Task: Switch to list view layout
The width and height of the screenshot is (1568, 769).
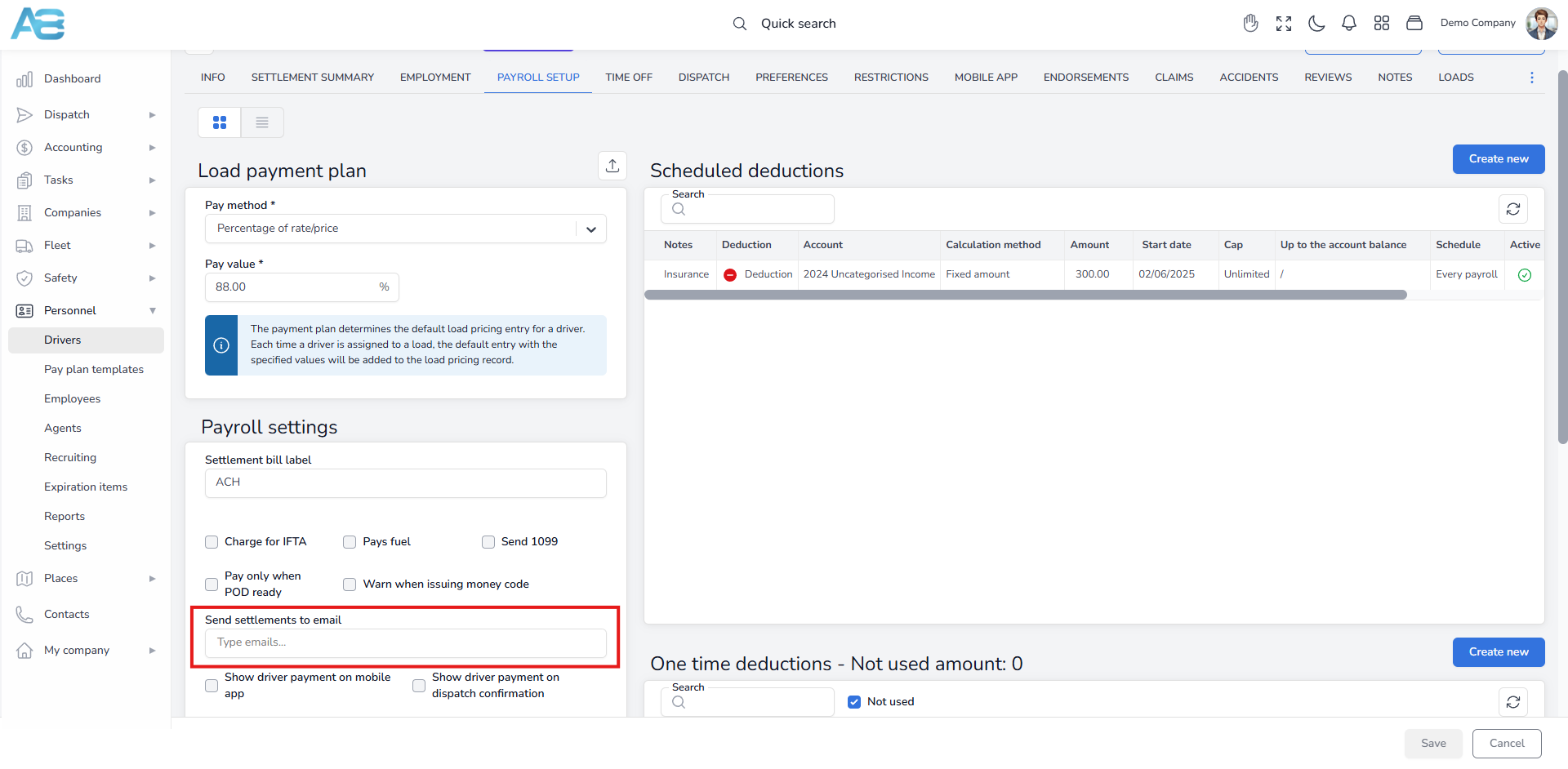Action: (262, 122)
